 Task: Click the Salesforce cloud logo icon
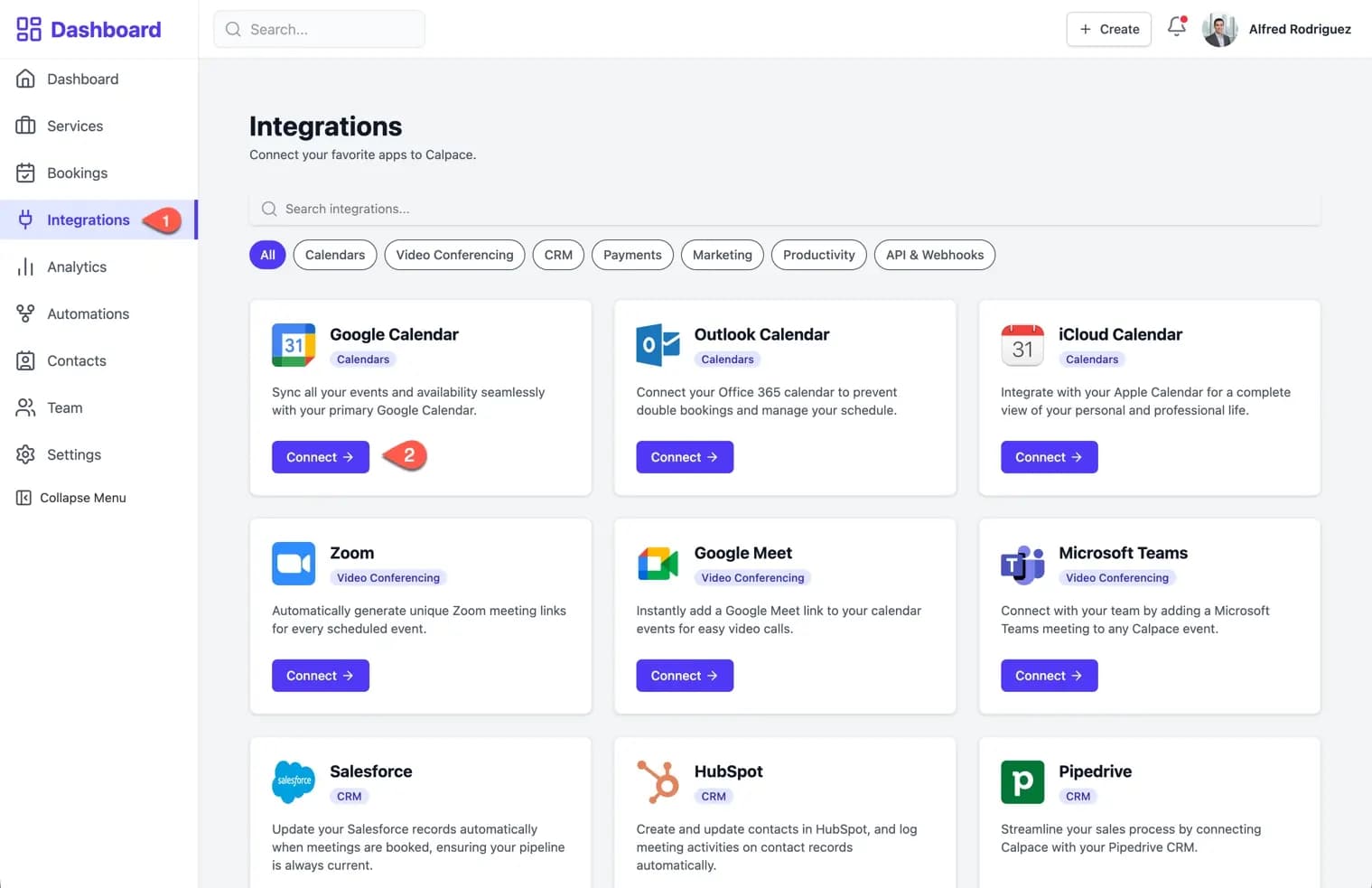coord(294,782)
